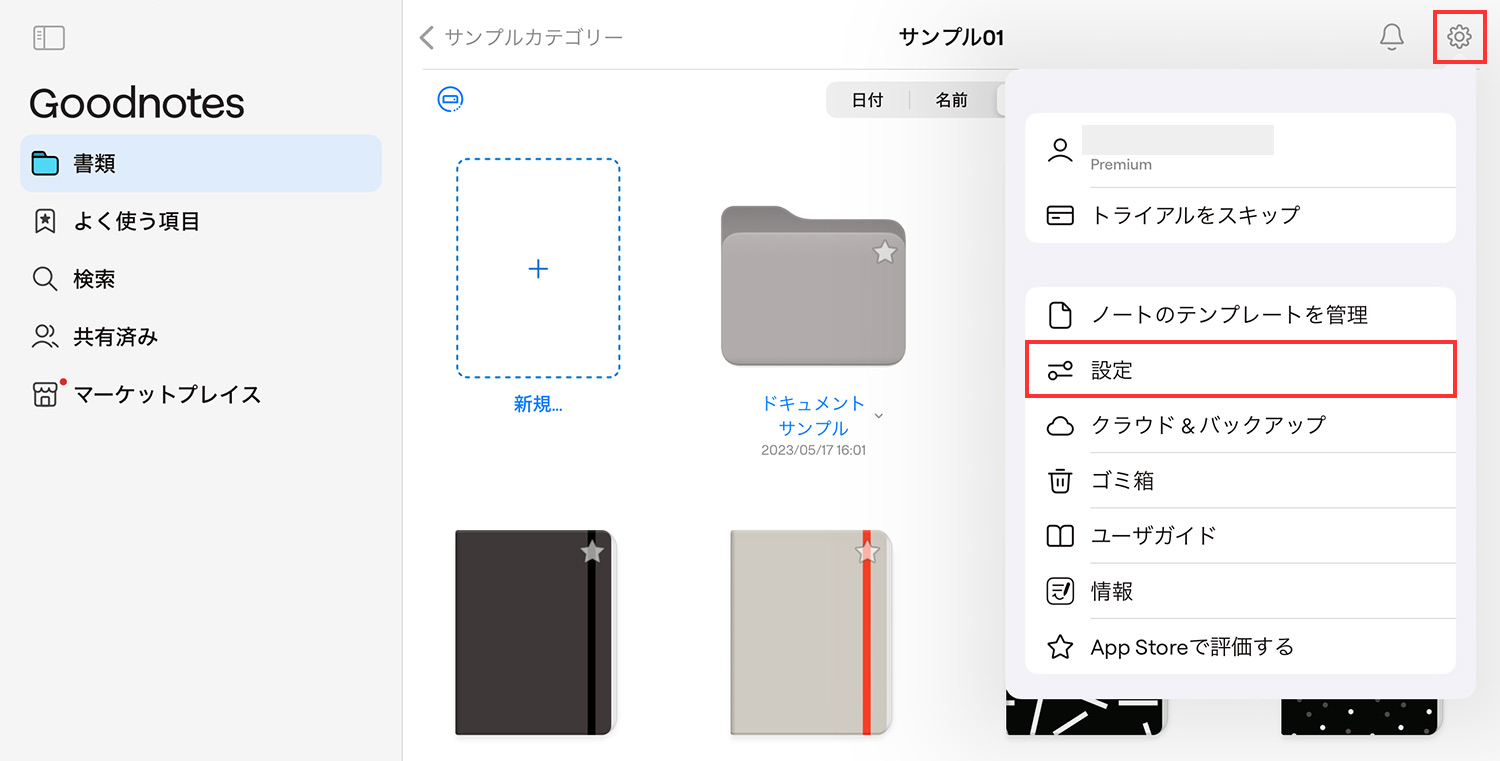Select トライアルをスキップ
The width and height of the screenshot is (1500, 761).
click(1240, 215)
